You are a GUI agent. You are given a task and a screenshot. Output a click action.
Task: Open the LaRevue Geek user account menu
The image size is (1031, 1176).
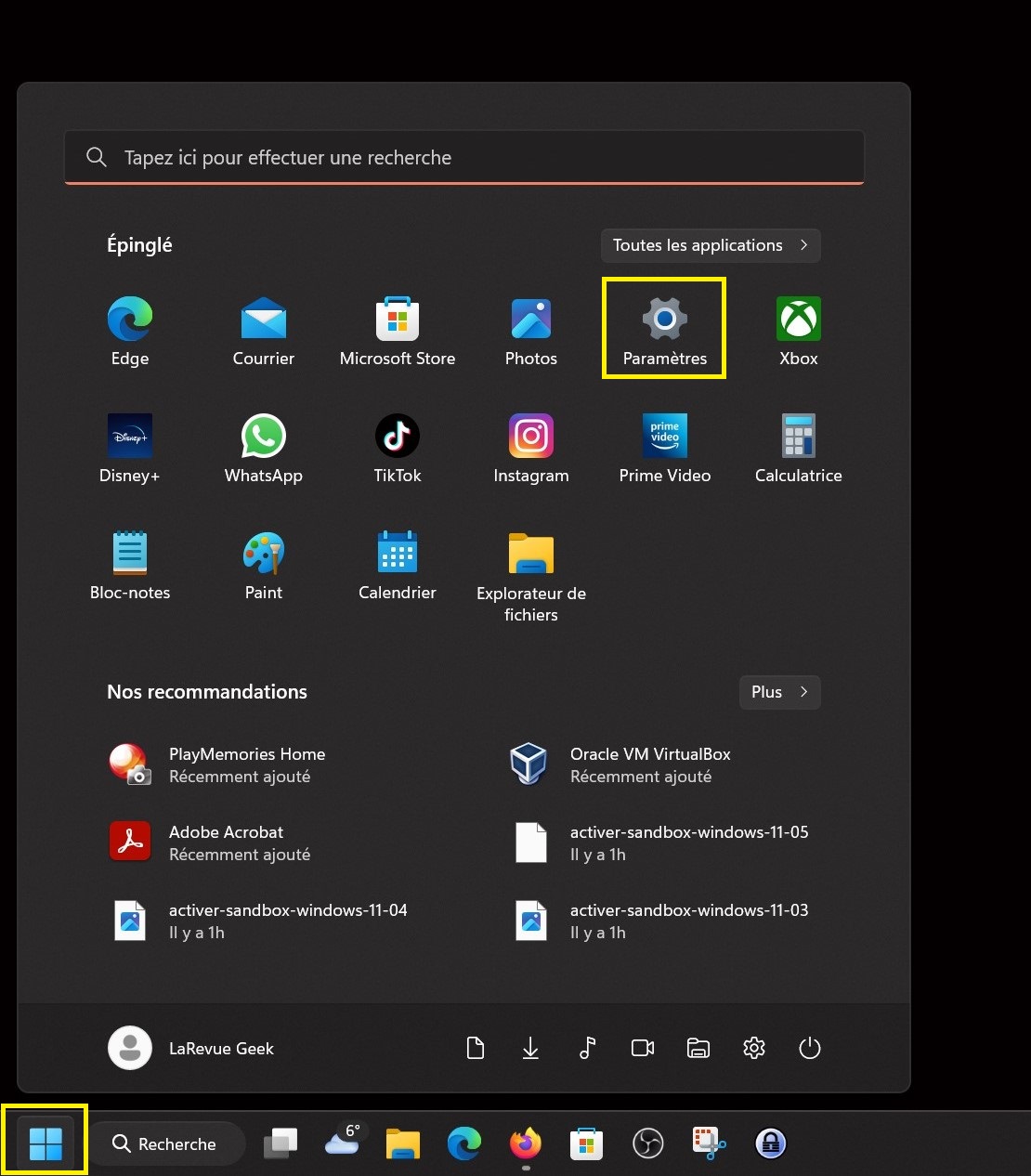(x=191, y=1049)
